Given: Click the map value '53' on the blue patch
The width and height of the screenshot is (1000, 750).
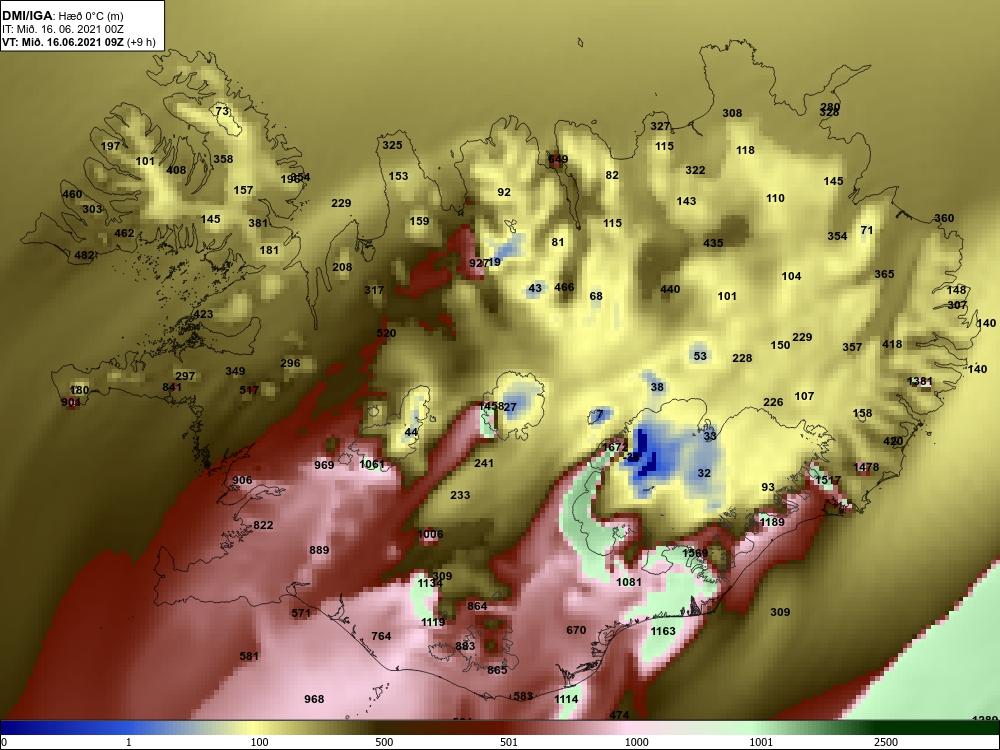Looking at the screenshot, I should point(700,356).
